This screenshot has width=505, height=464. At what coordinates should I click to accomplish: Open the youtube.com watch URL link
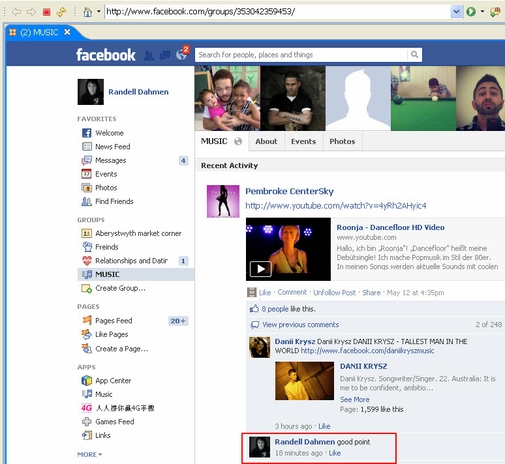click(336, 206)
